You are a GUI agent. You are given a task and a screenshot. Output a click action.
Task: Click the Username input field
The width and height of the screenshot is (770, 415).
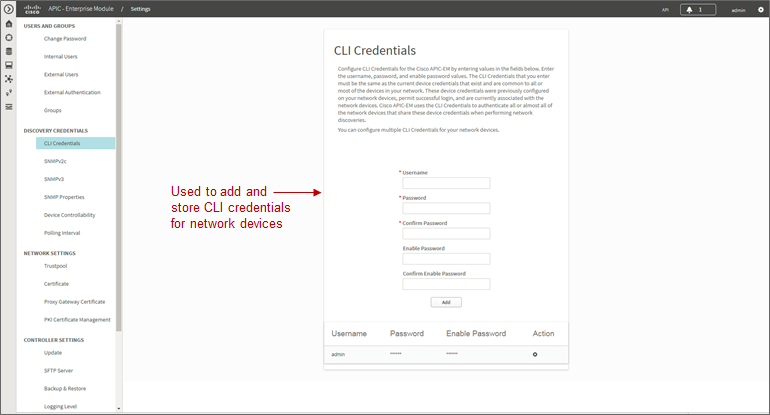click(446, 183)
